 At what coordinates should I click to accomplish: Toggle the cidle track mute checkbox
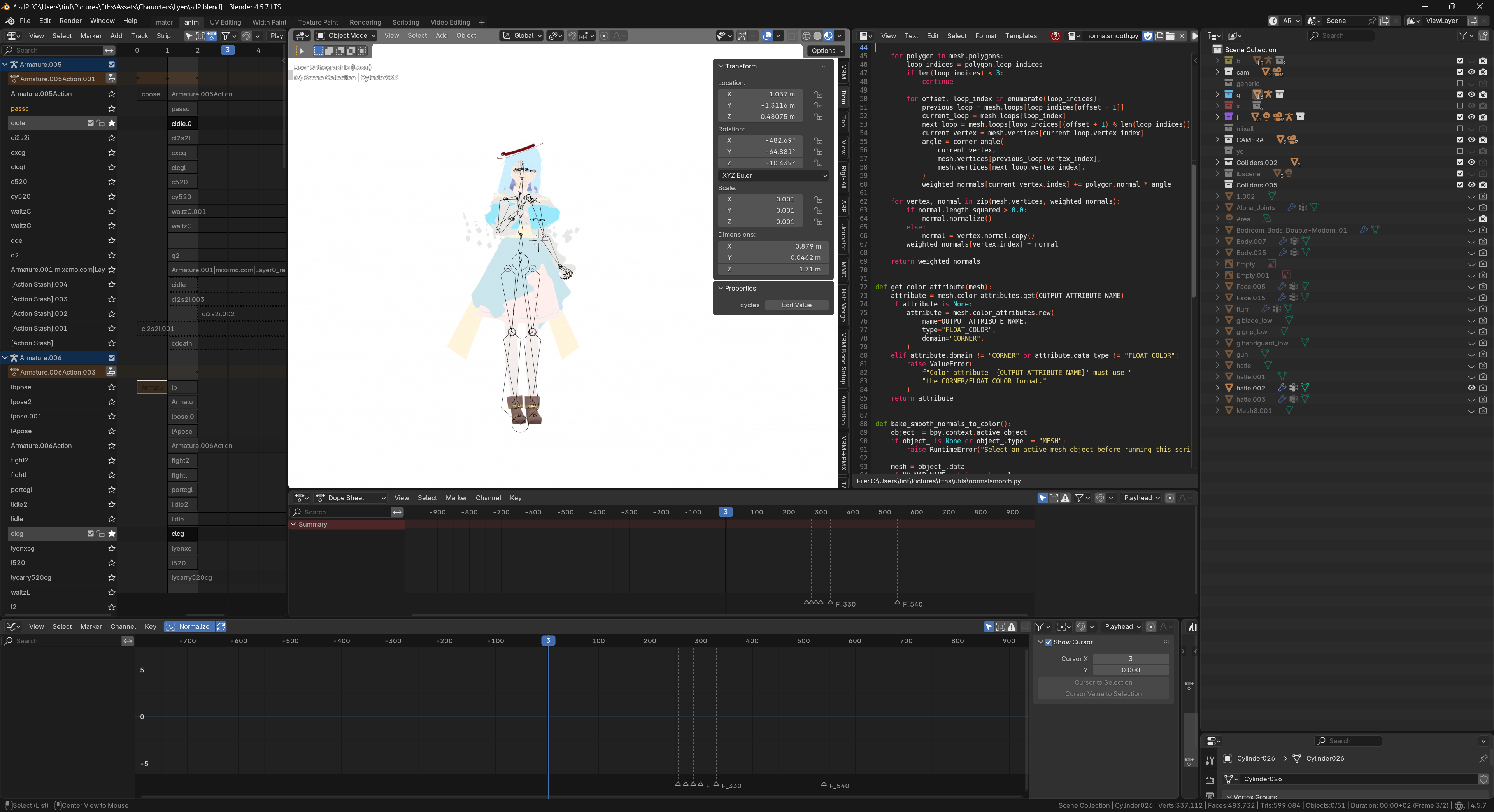point(91,123)
